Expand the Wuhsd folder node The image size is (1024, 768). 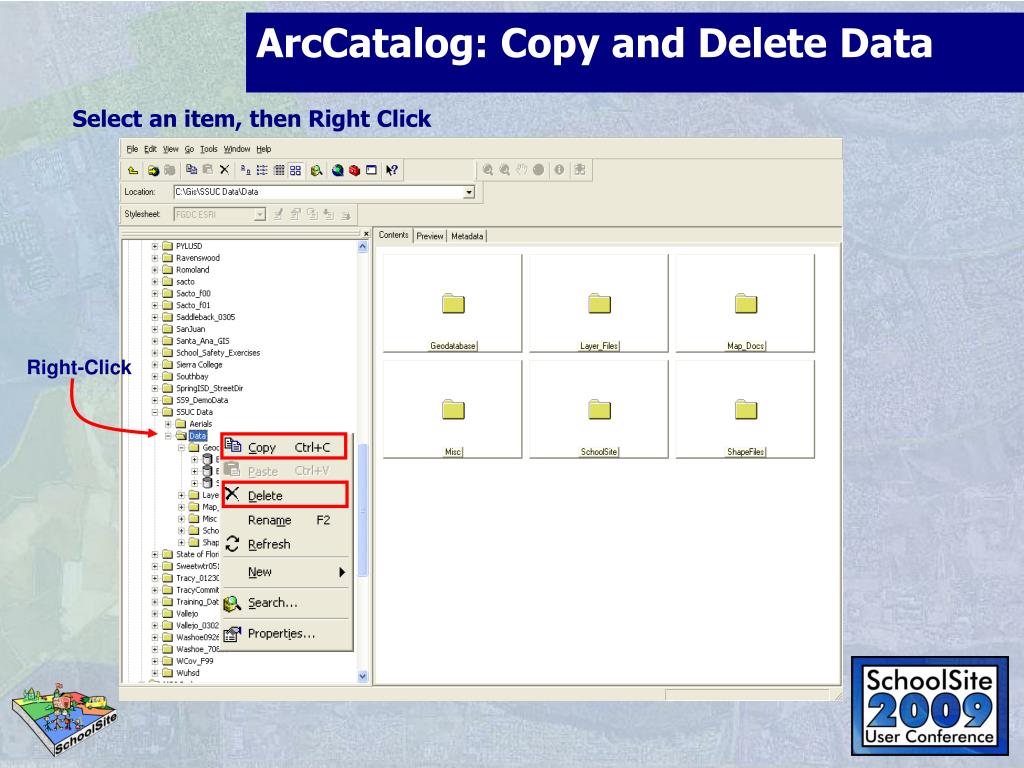[x=155, y=673]
